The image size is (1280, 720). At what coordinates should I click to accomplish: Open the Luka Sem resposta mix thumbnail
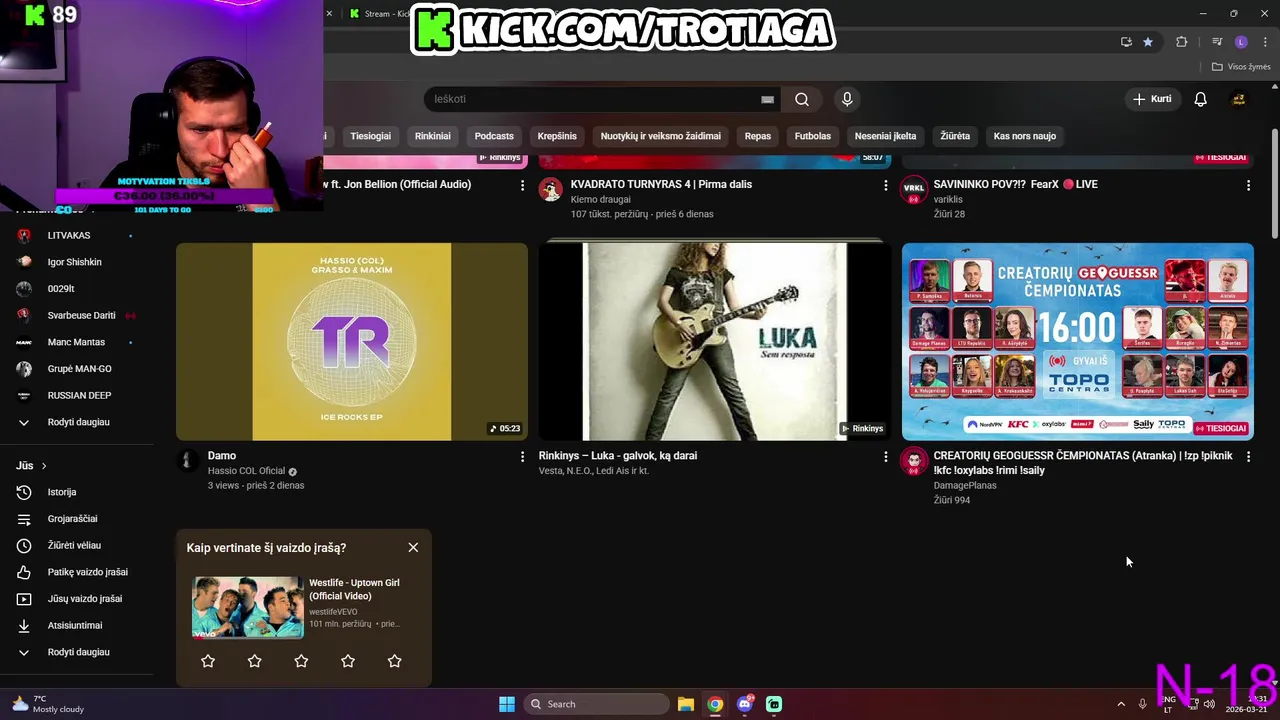pyautogui.click(x=715, y=341)
